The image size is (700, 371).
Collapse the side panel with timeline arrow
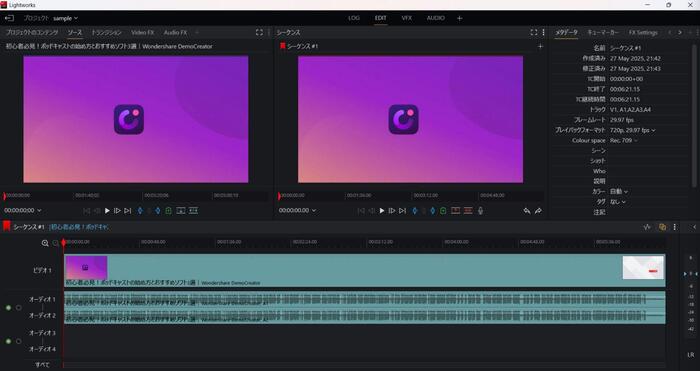click(694, 227)
